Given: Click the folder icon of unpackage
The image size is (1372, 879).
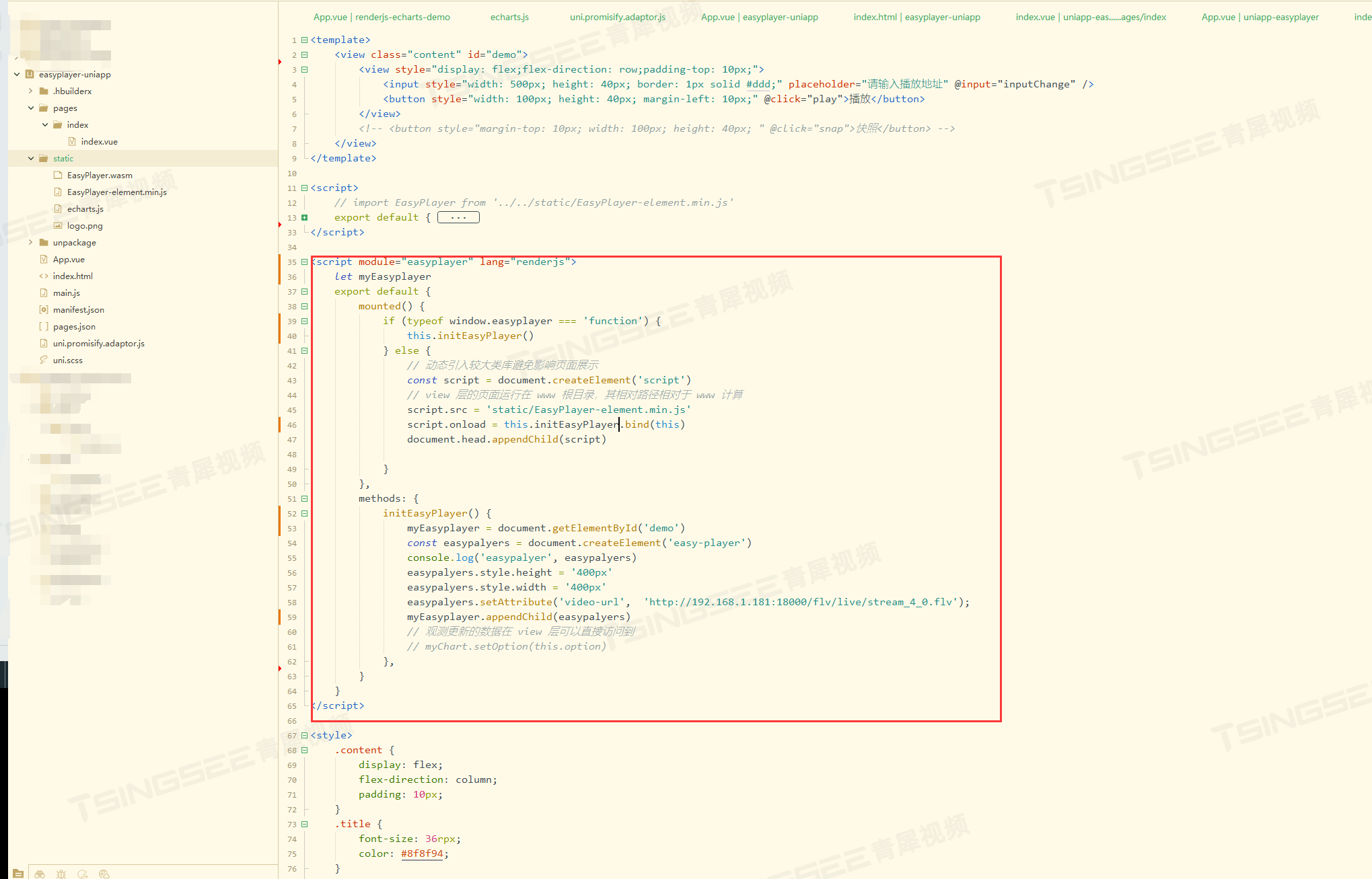Looking at the screenshot, I should coord(44,242).
